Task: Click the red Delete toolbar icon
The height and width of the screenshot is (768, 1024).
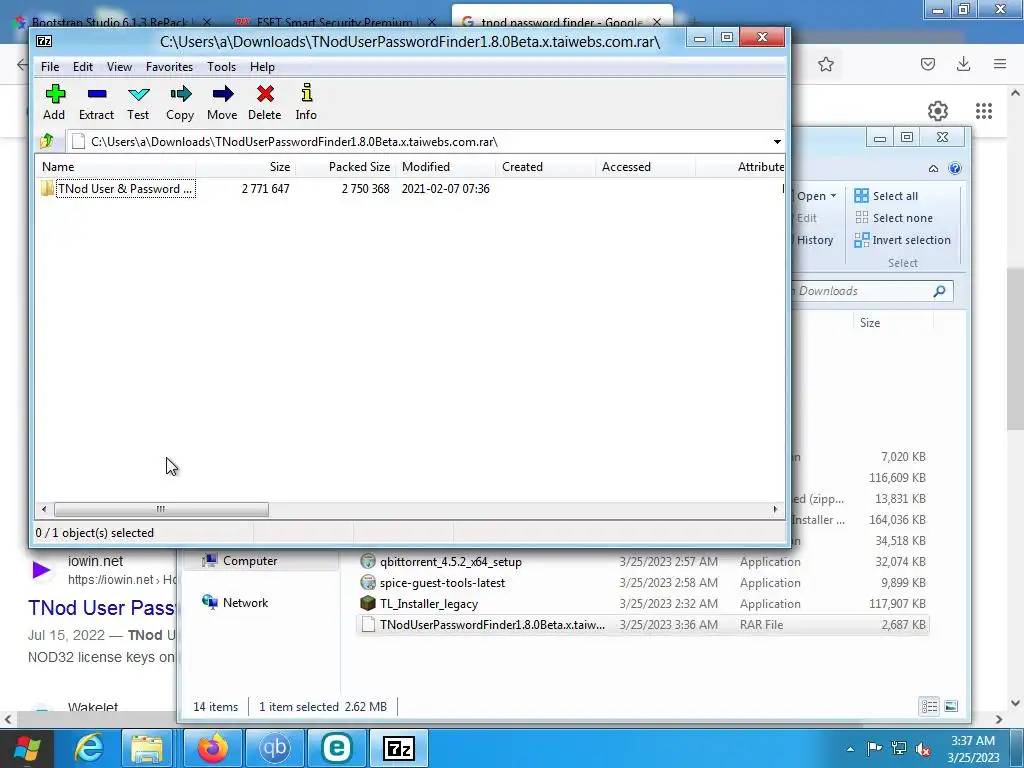Action: click(264, 103)
